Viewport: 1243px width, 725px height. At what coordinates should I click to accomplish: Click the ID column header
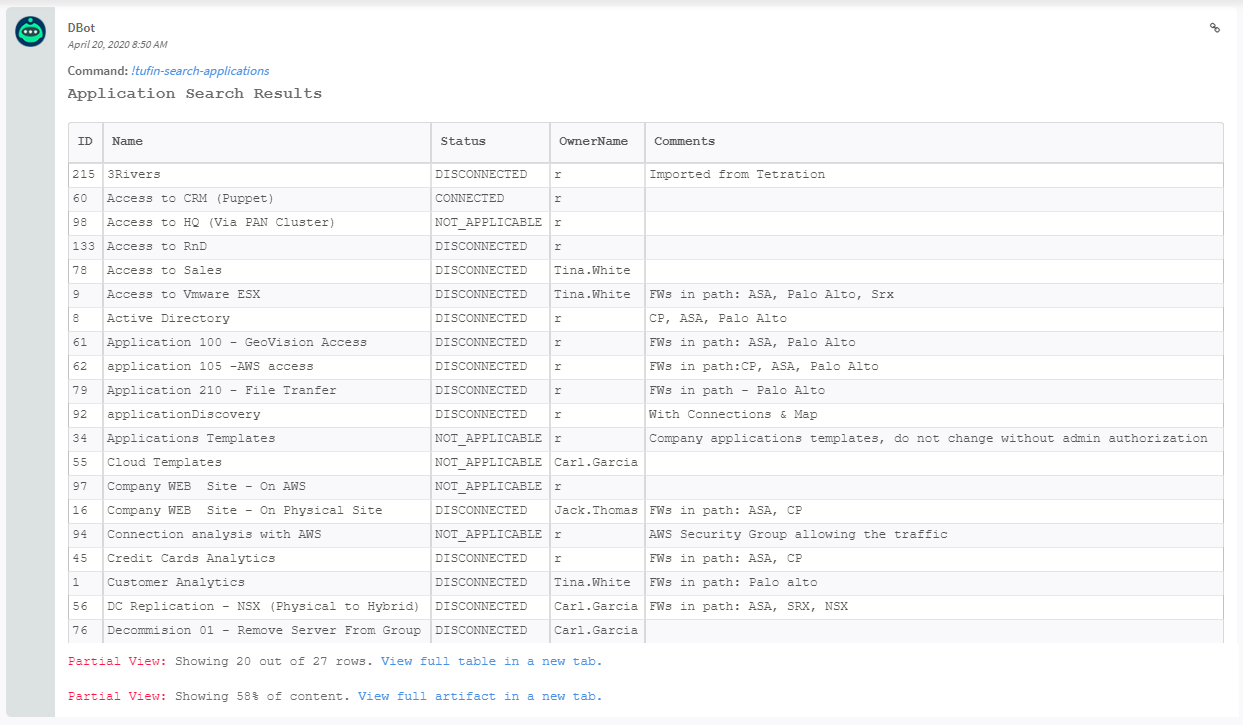(x=85, y=142)
